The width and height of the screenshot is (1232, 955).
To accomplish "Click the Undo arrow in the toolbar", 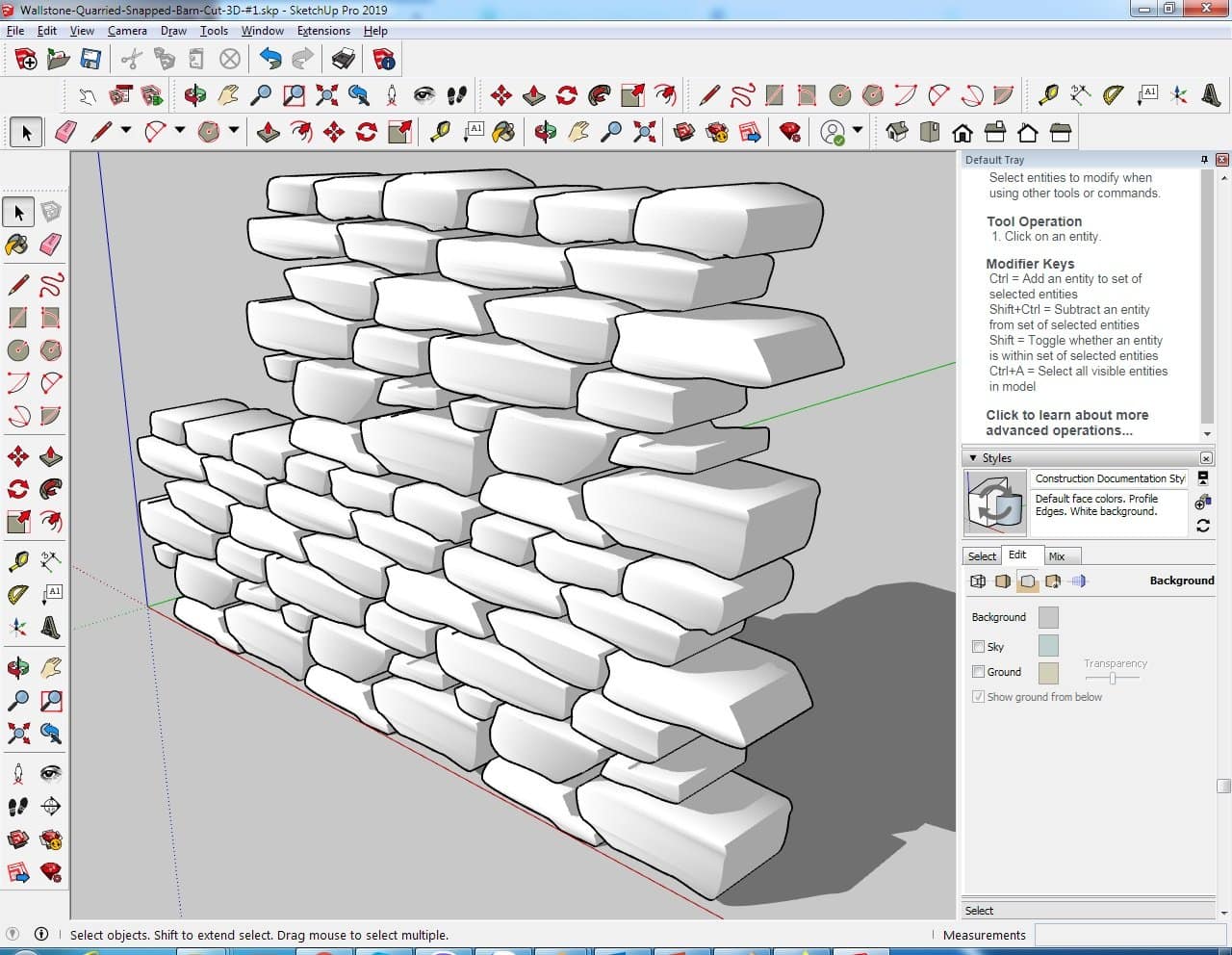I will pos(270,60).
